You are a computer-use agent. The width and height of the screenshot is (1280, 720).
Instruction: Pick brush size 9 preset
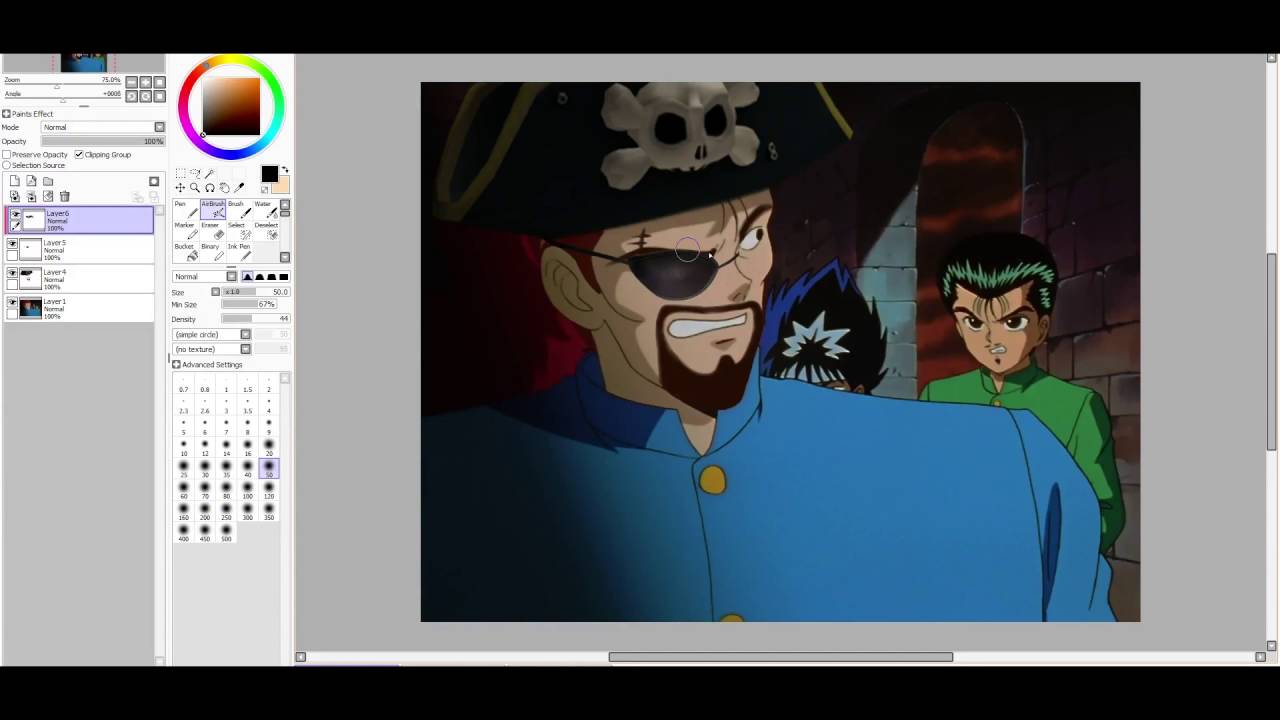click(x=269, y=427)
